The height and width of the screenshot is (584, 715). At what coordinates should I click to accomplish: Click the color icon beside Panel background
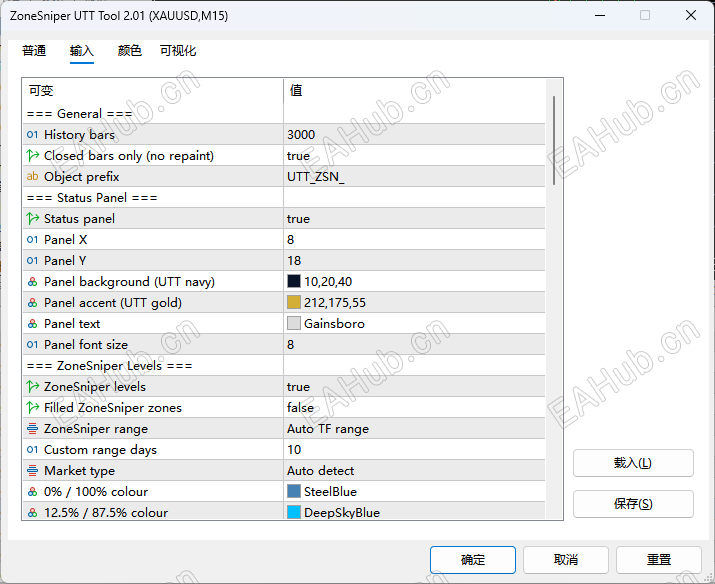(32, 282)
